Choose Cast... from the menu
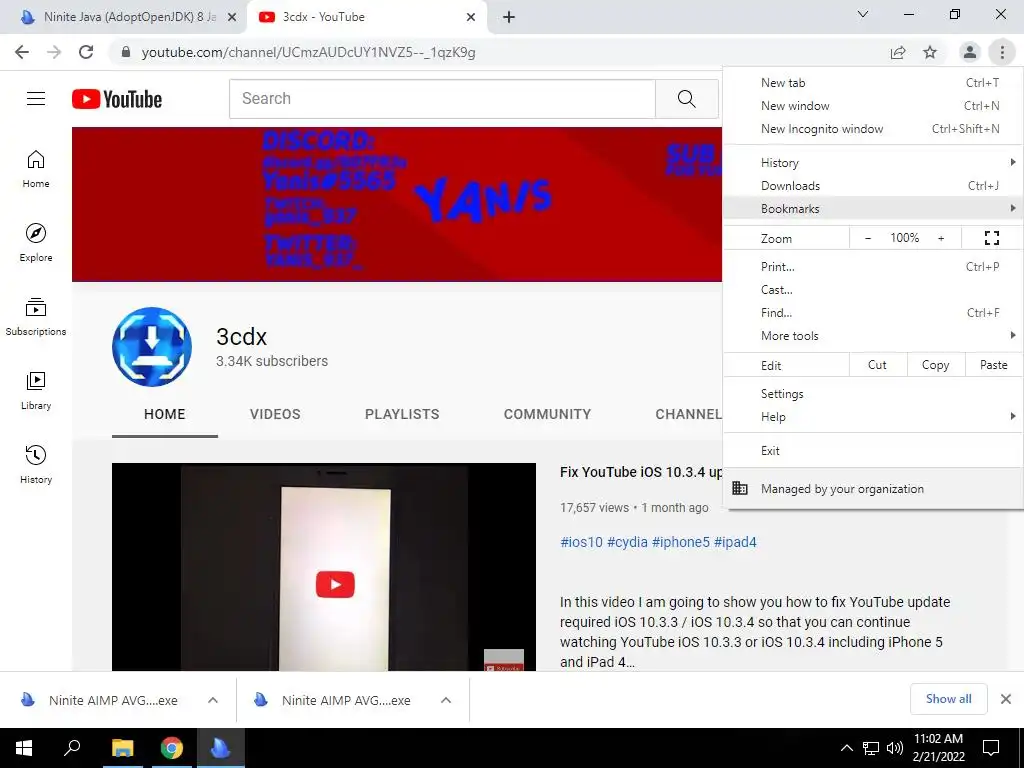The image size is (1024, 768). coord(872,289)
